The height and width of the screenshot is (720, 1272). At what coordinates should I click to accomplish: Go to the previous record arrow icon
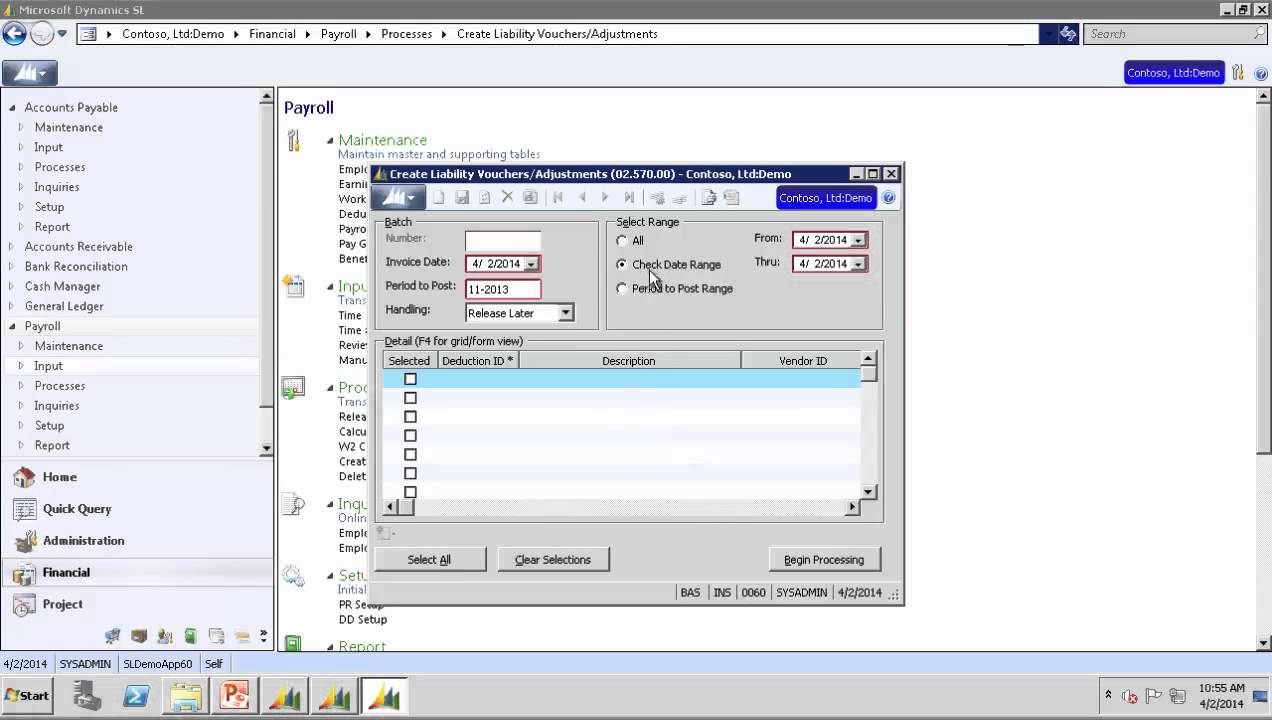pos(582,198)
